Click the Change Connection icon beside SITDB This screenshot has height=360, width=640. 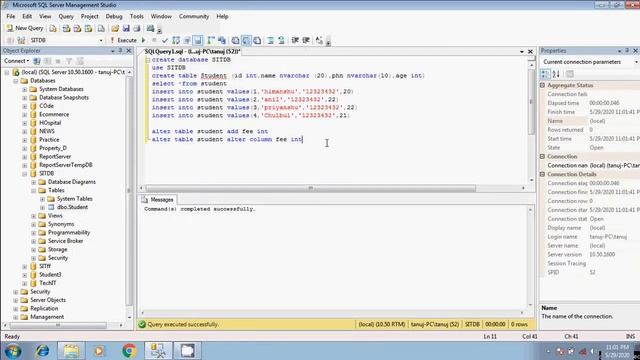21,40
